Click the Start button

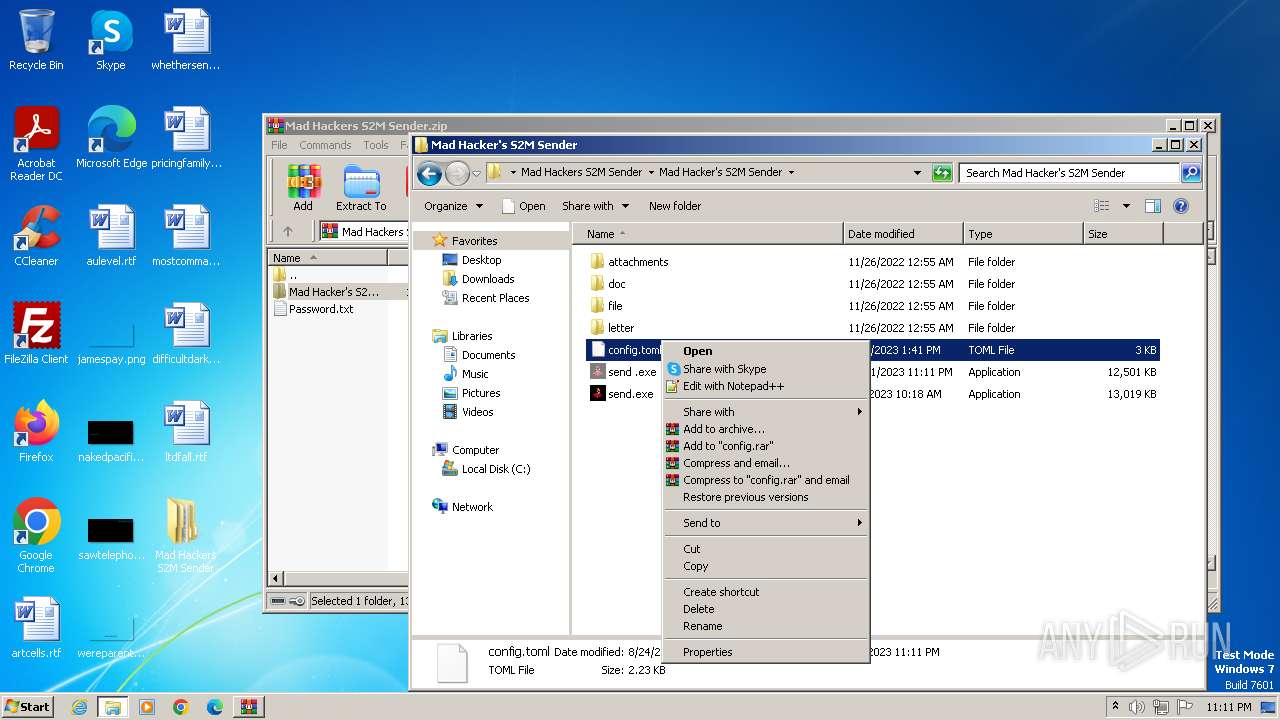[x=28, y=707]
